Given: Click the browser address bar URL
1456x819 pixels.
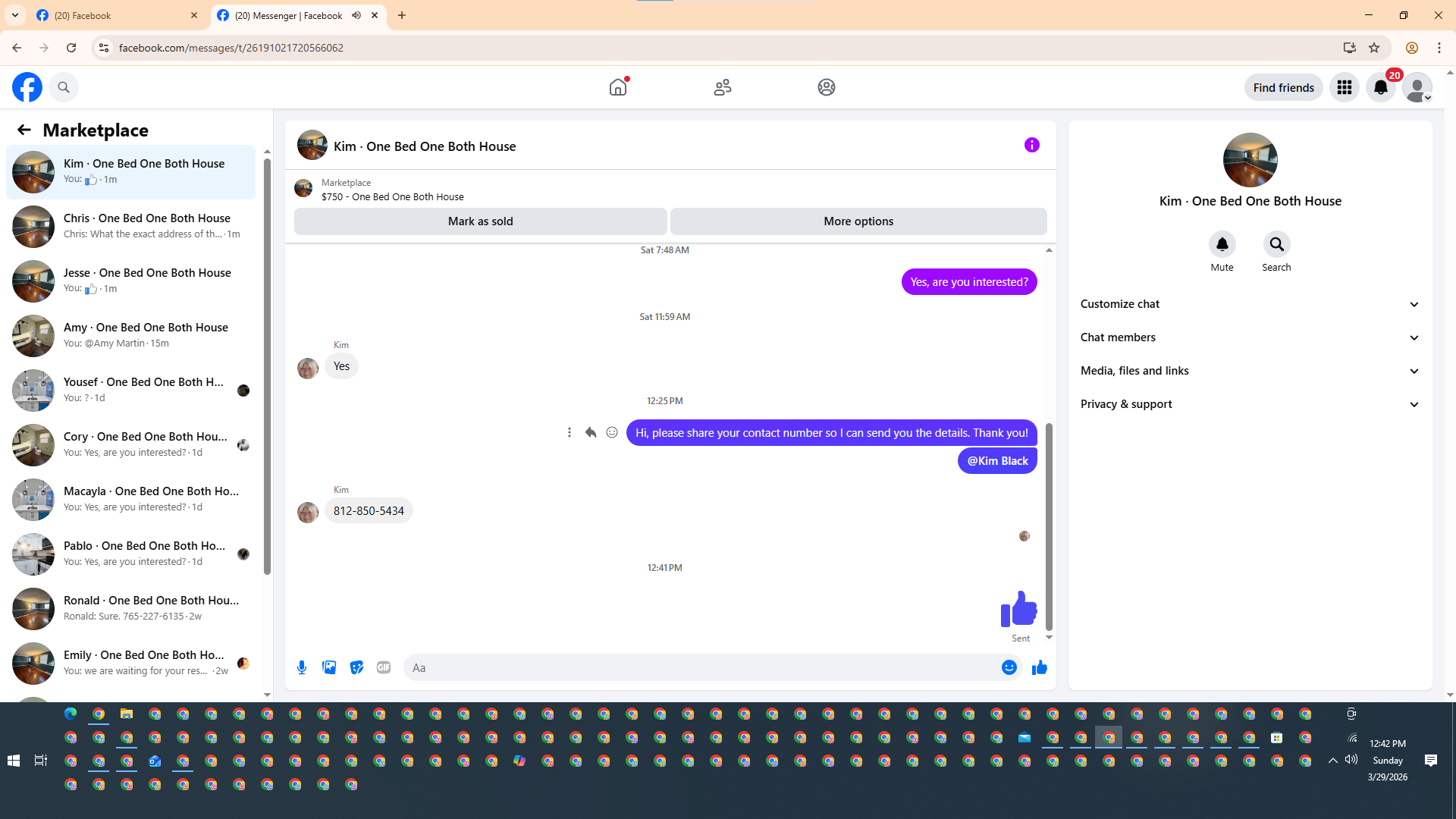Looking at the screenshot, I should coord(231,48).
